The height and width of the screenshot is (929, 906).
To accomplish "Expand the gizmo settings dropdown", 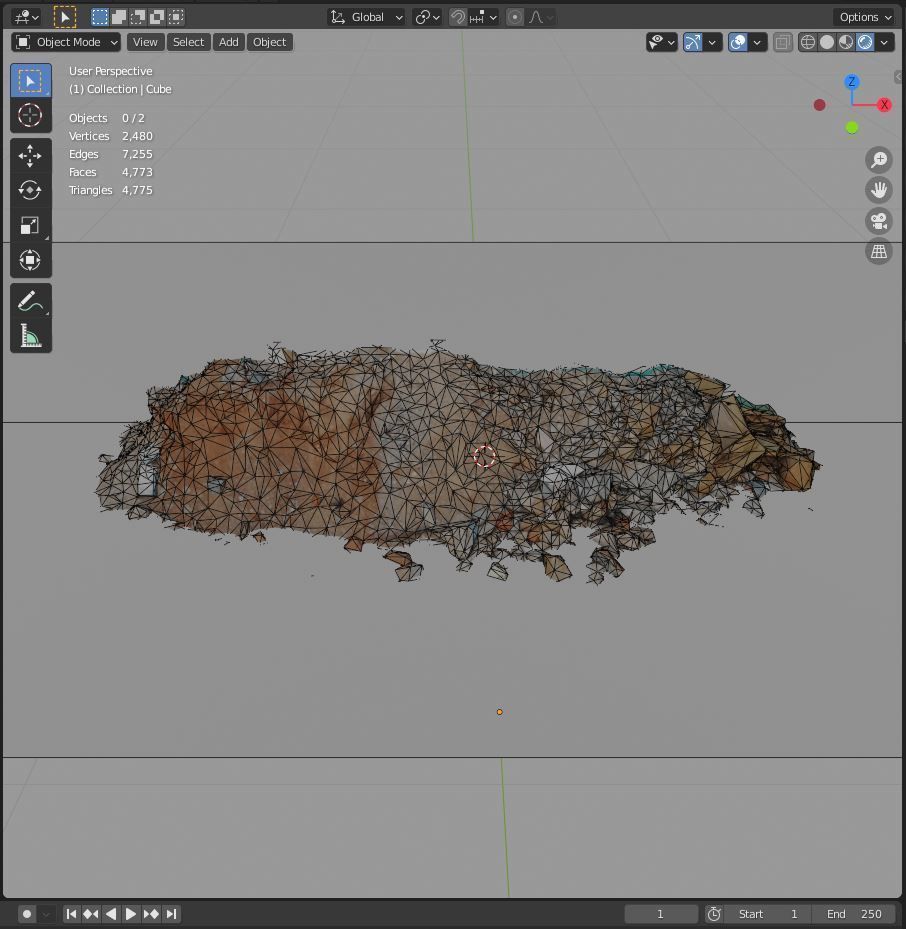I will tap(712, 42).
